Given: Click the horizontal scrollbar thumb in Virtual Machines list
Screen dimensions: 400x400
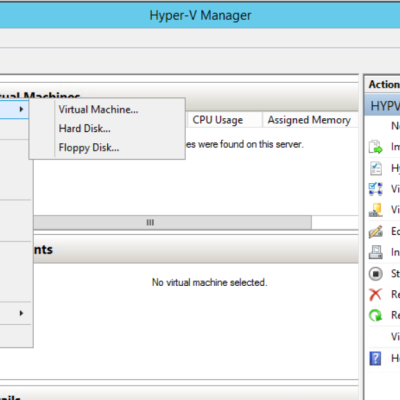Looking at the screenshot, I should (x=172, y=222).
